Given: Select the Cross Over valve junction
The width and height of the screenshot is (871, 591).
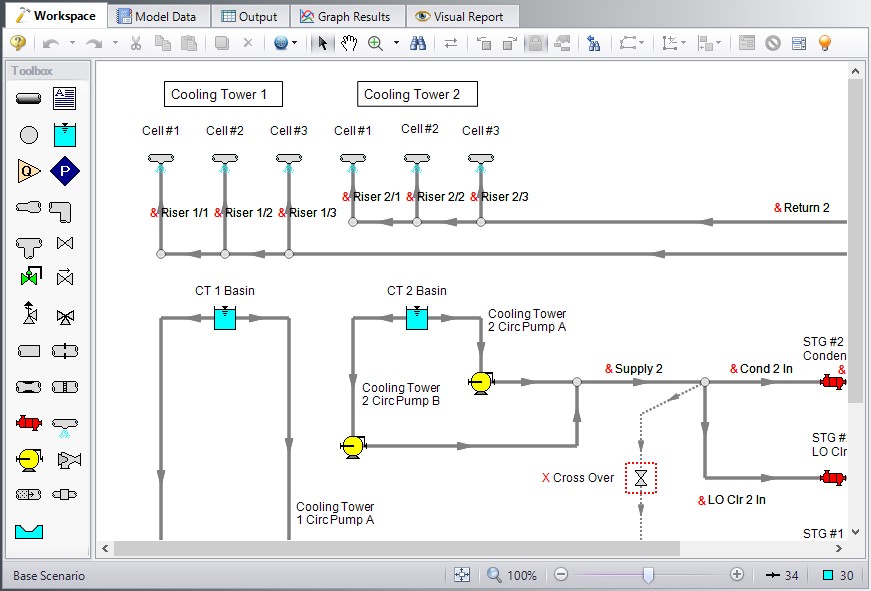Looking at the screenshot, I should (640, 478).
